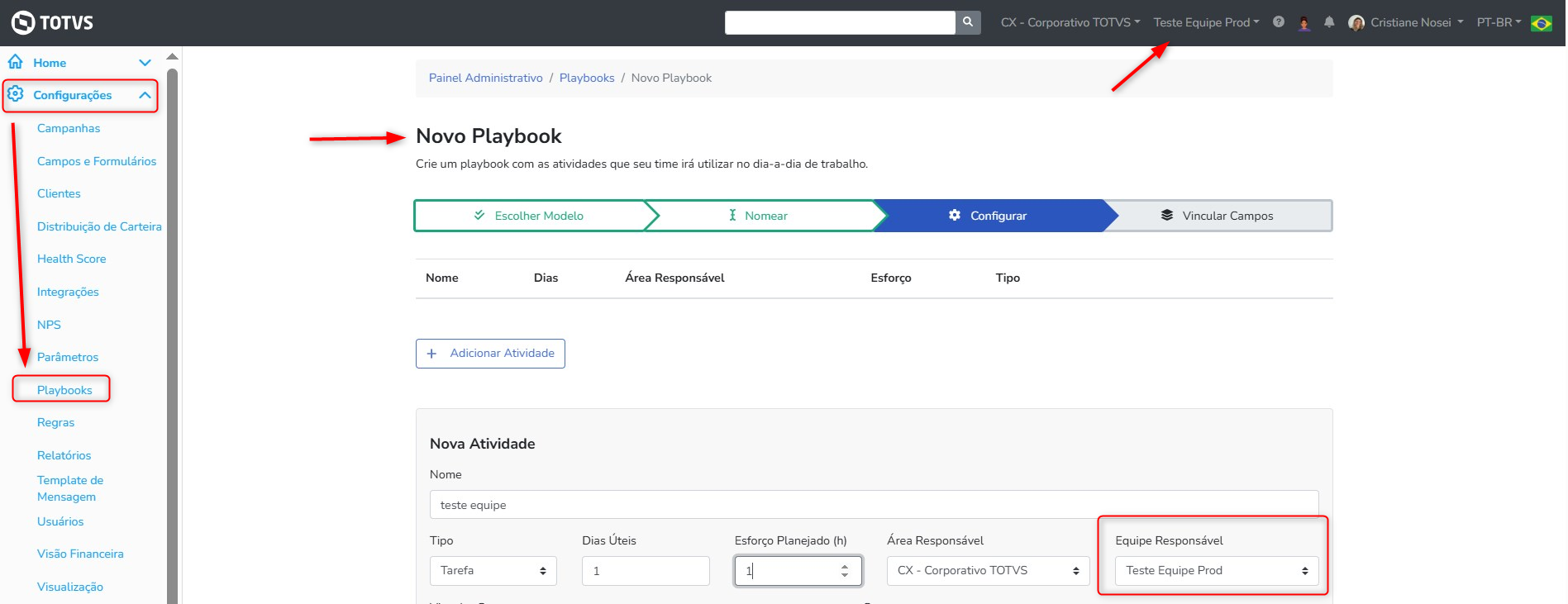Open the help question mark icon

pos(1279,22)
